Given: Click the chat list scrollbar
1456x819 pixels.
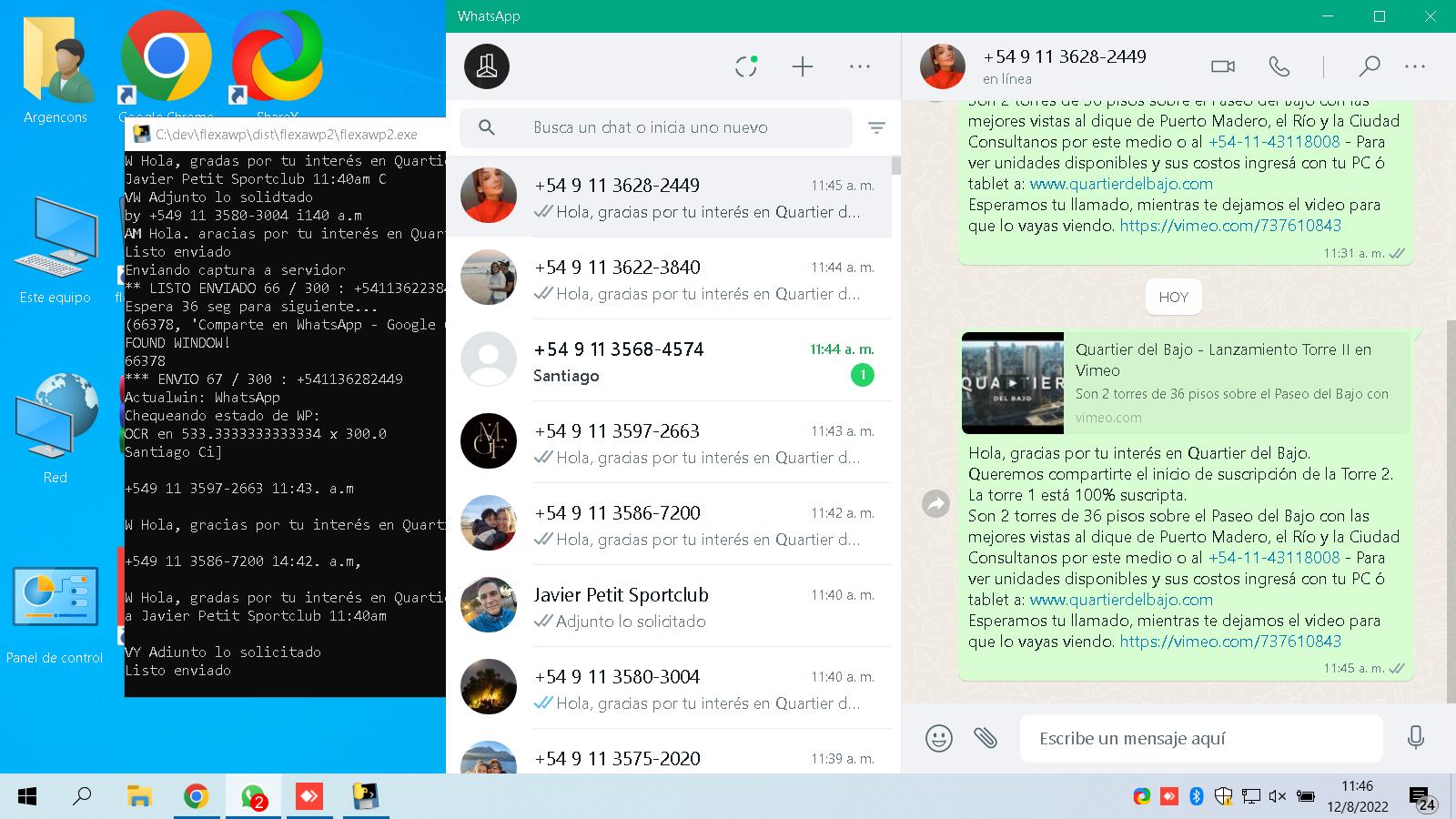Looking at the screenshot, I should click(x=896, y=166).
